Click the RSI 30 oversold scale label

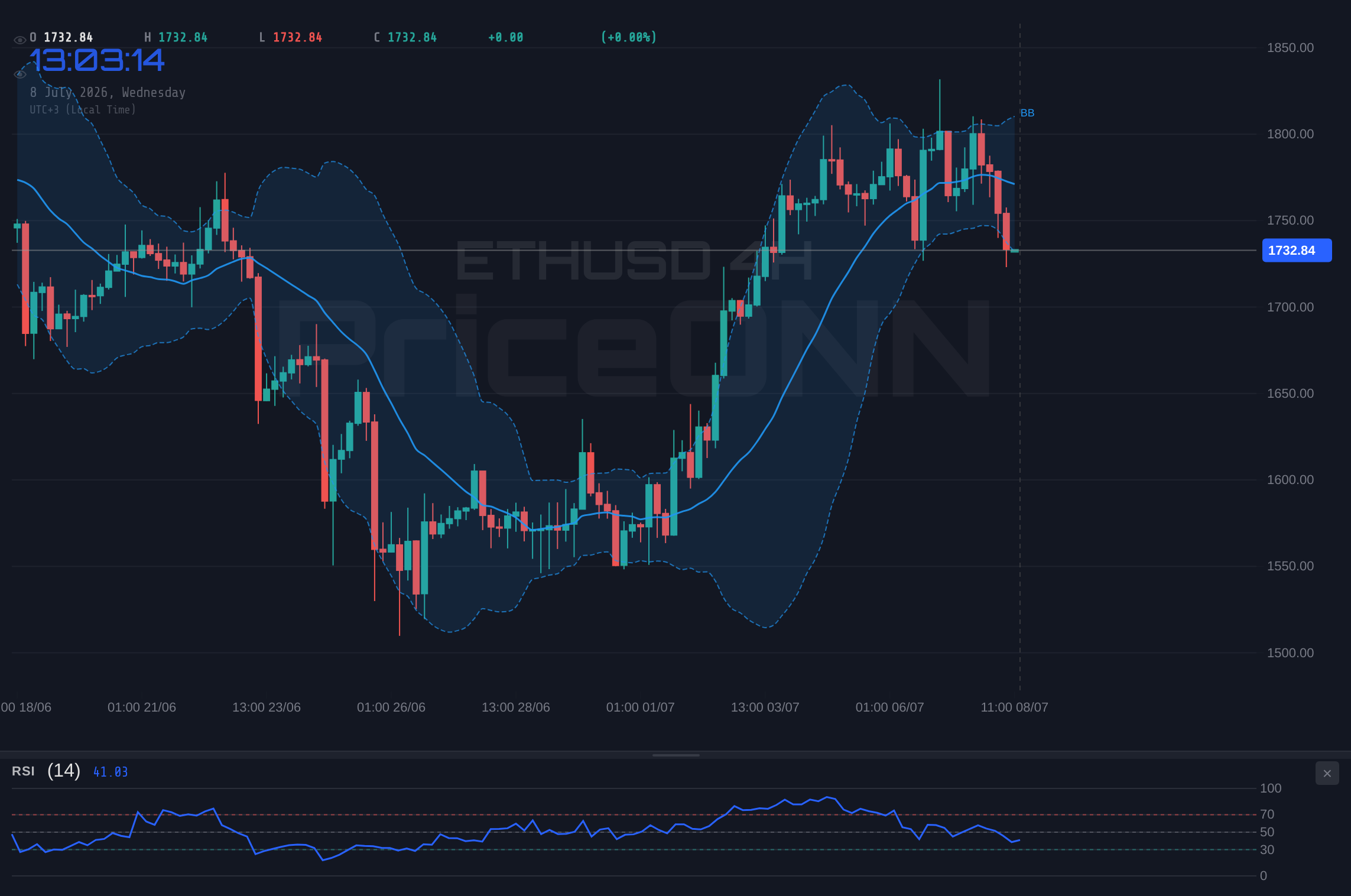[x=1267, y=850]
